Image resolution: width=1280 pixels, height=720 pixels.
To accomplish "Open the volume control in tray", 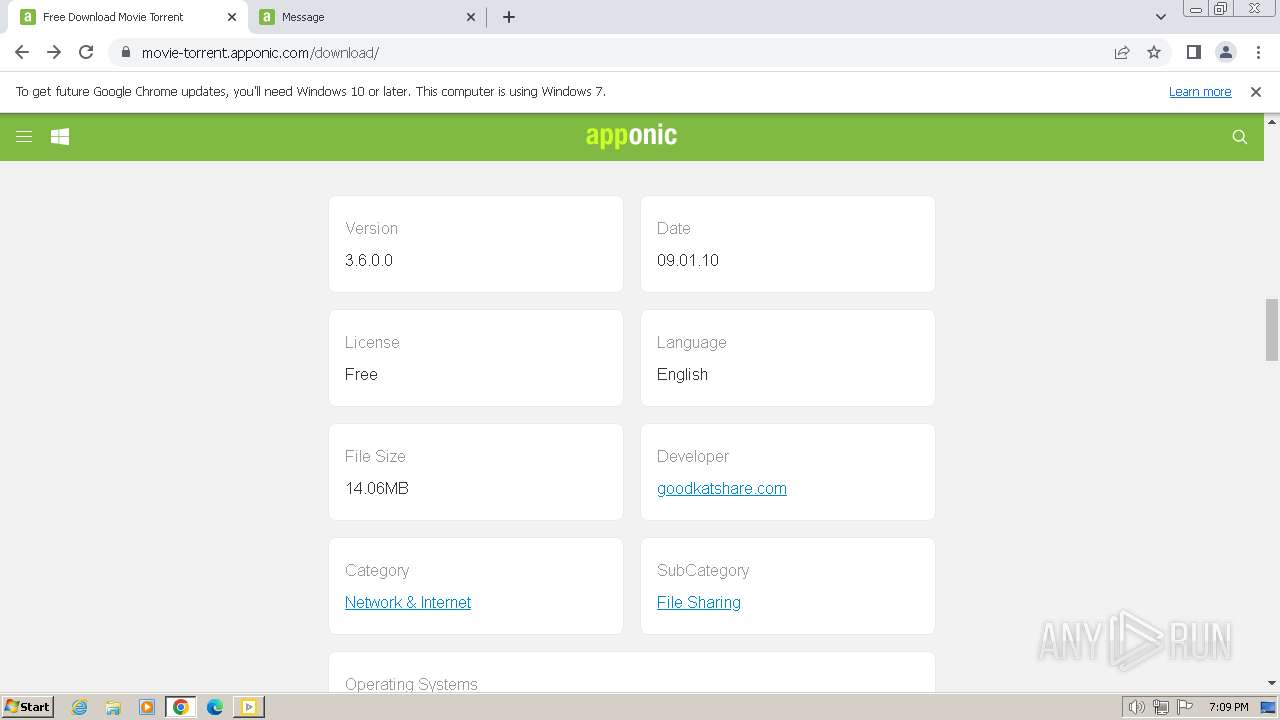I will tap(1137, 707).
